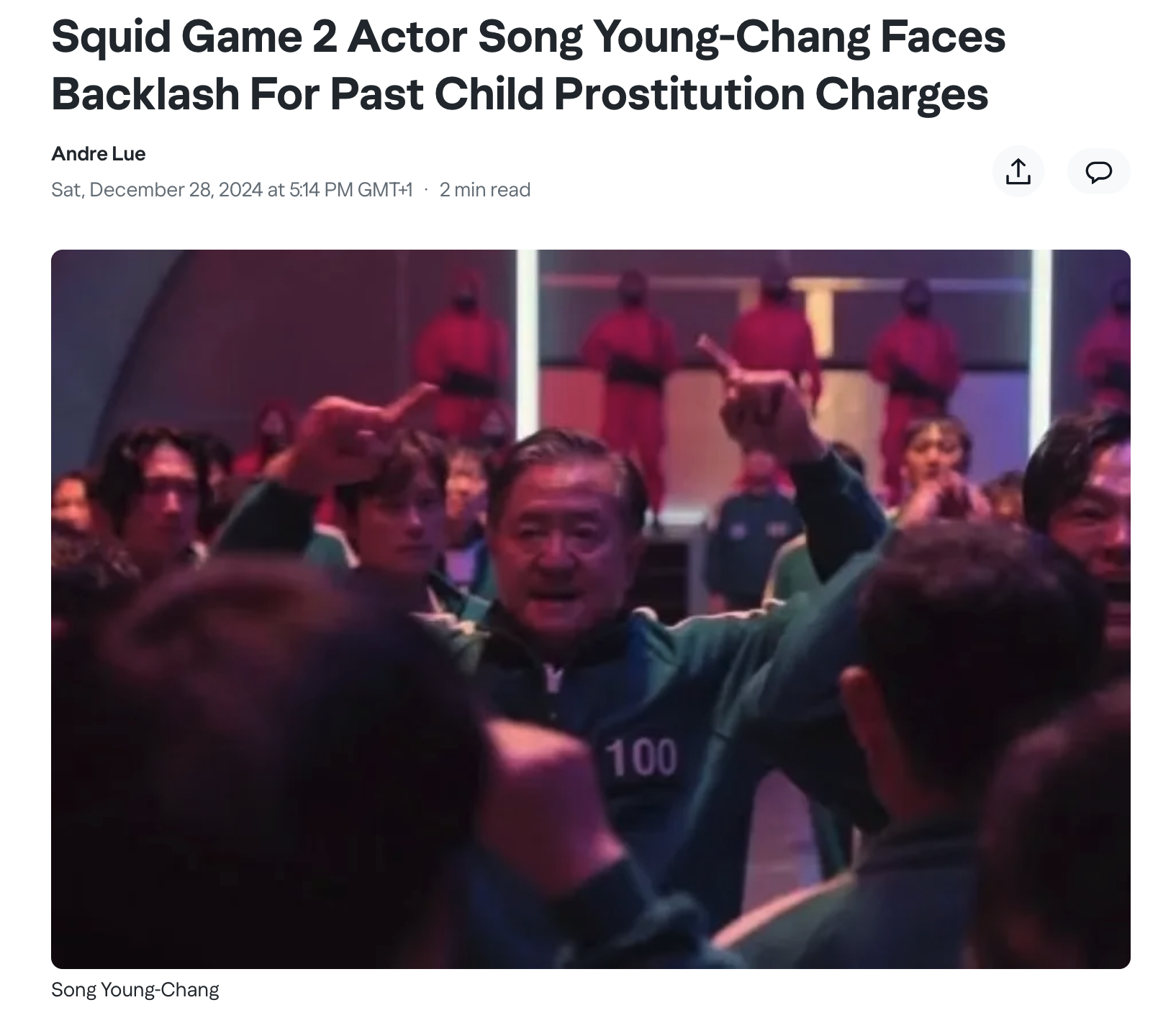Open the comments bubble icon

click(1098, 171)
